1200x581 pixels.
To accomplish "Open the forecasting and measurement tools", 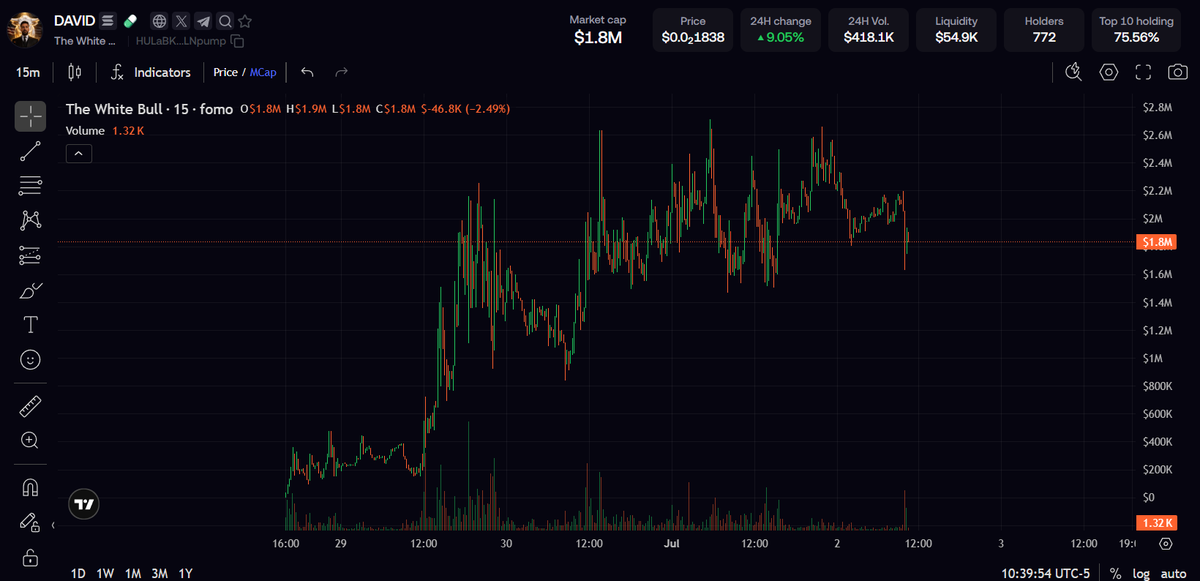I will [x=30, y=255].
